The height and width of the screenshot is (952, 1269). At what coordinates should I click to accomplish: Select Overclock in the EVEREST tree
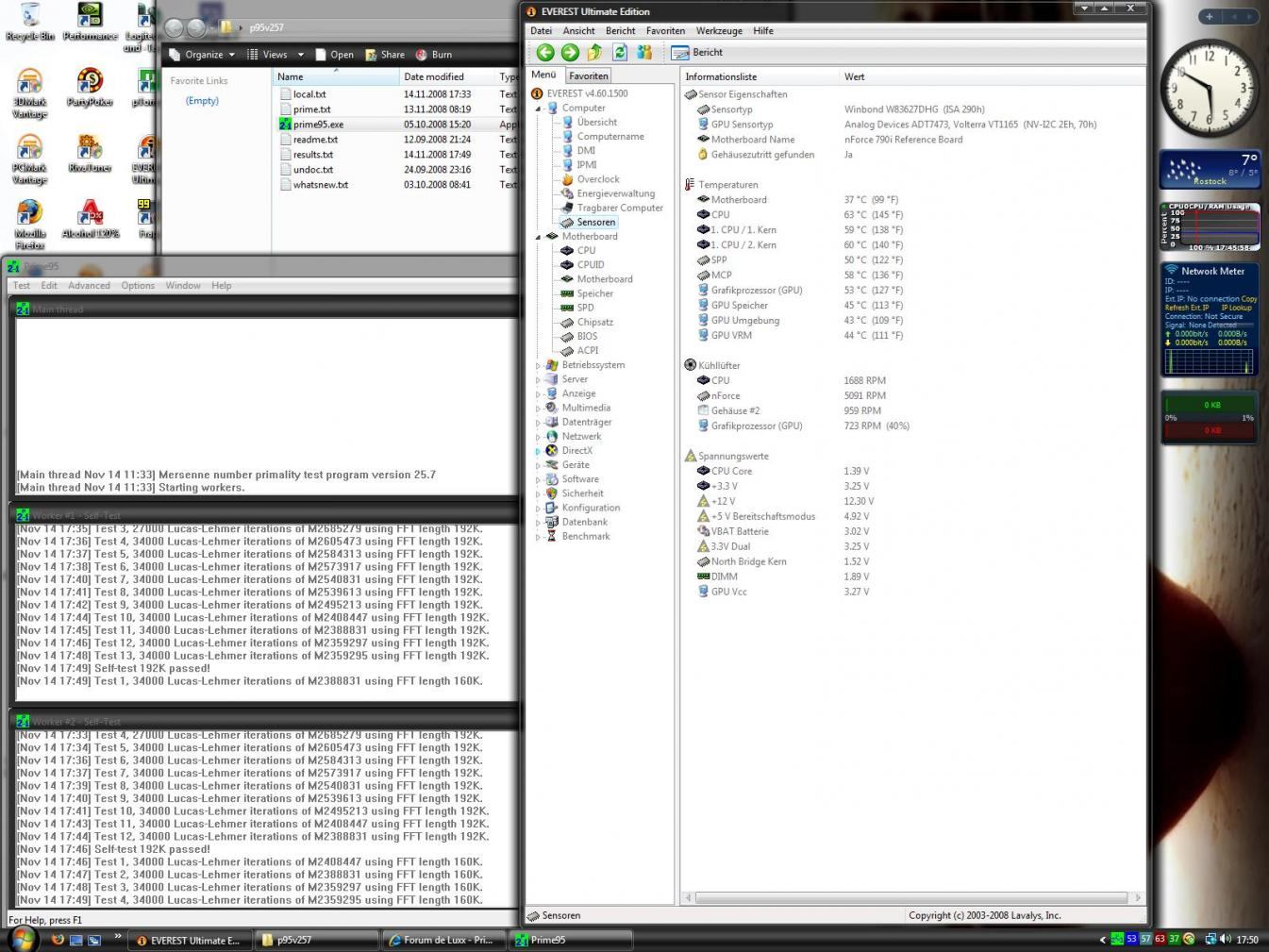tap(598, 179)
